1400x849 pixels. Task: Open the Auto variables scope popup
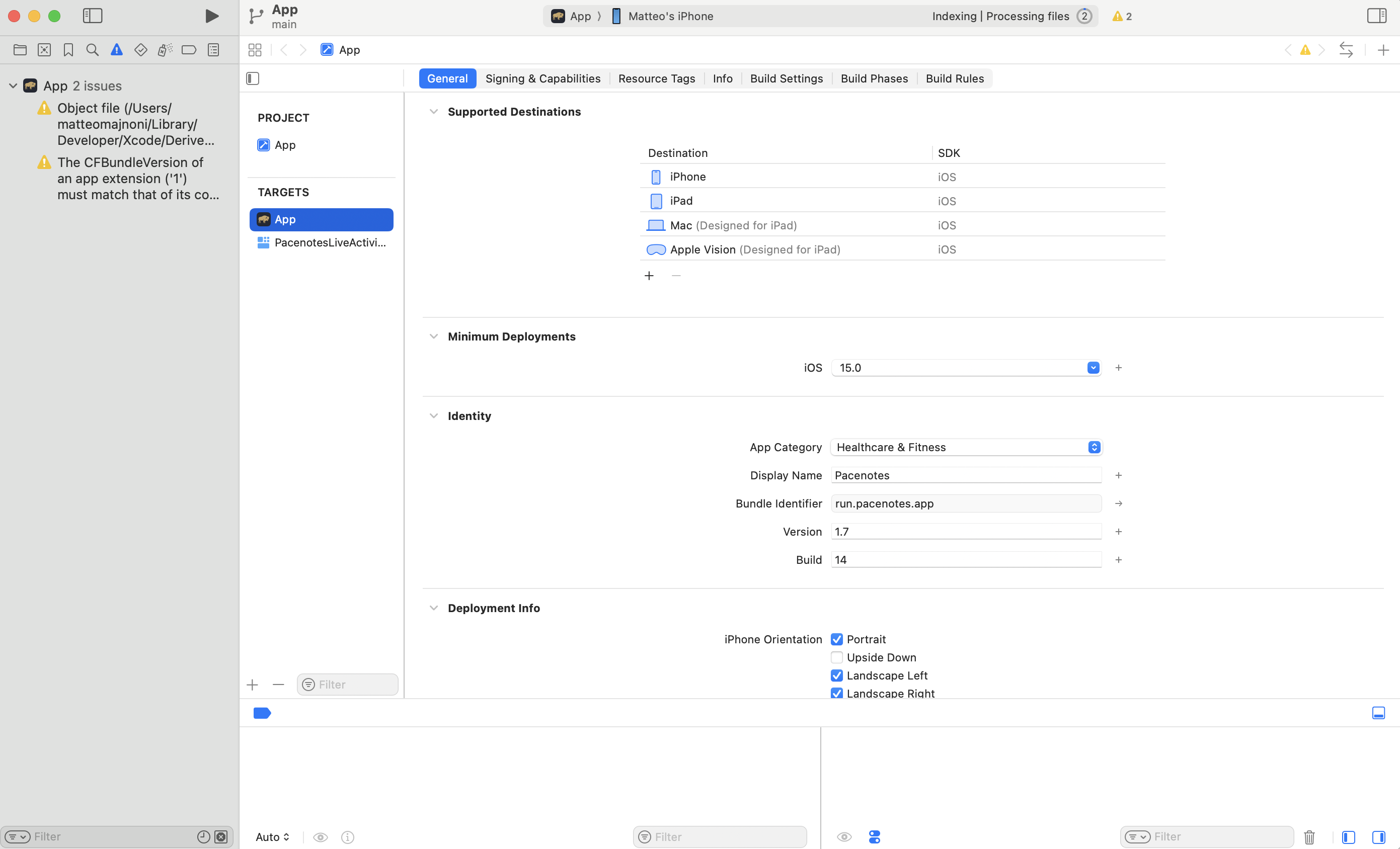[273, 837]
